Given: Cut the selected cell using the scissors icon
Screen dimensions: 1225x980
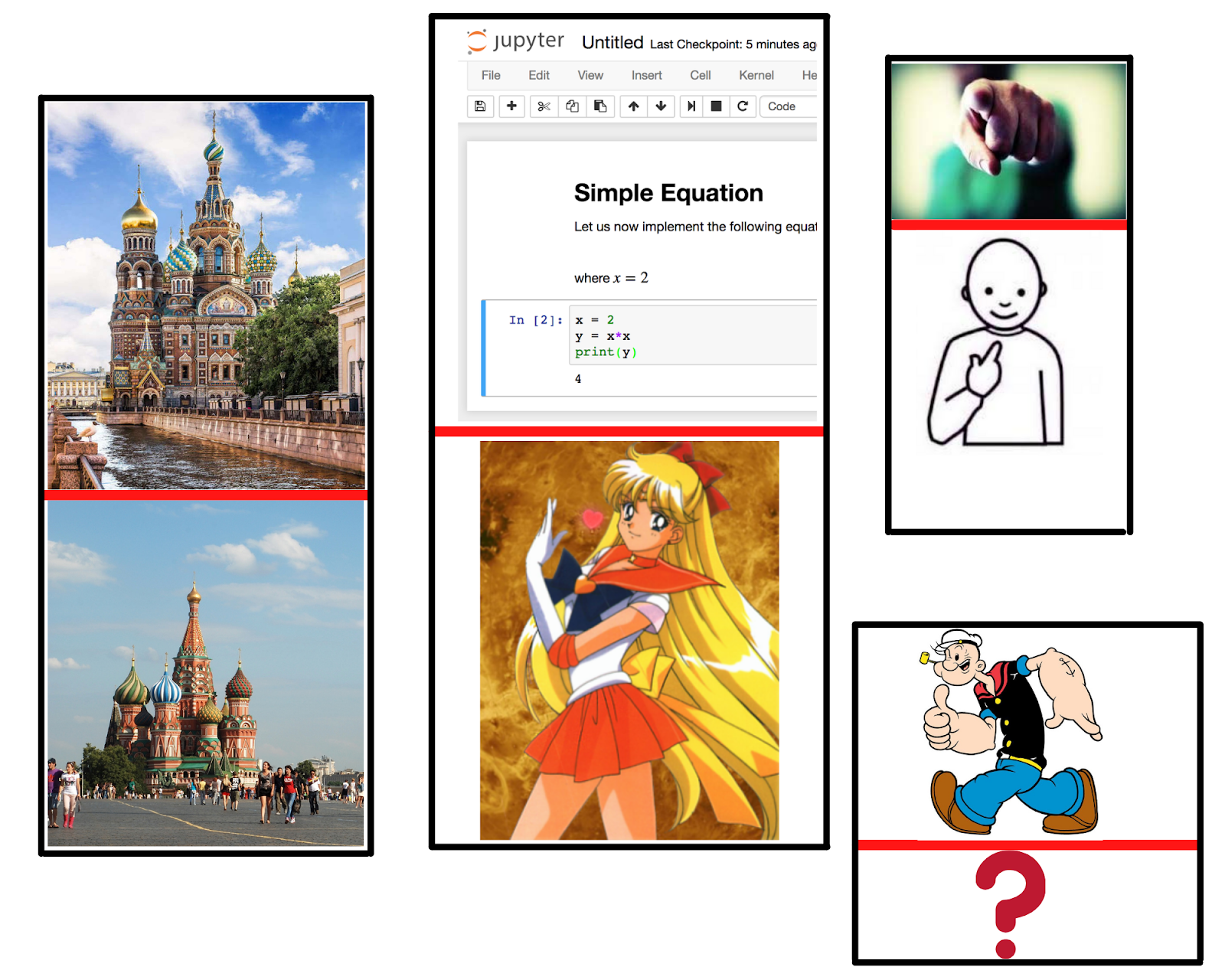Looking at the screenshot, I should tap(544, 106).
